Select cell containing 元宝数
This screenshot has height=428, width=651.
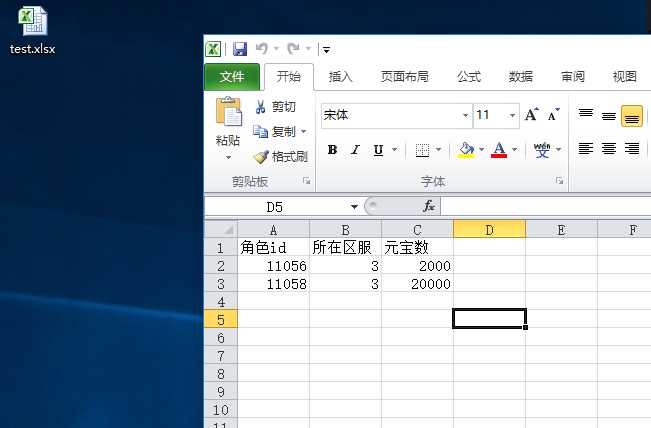[x=417, y=247]
